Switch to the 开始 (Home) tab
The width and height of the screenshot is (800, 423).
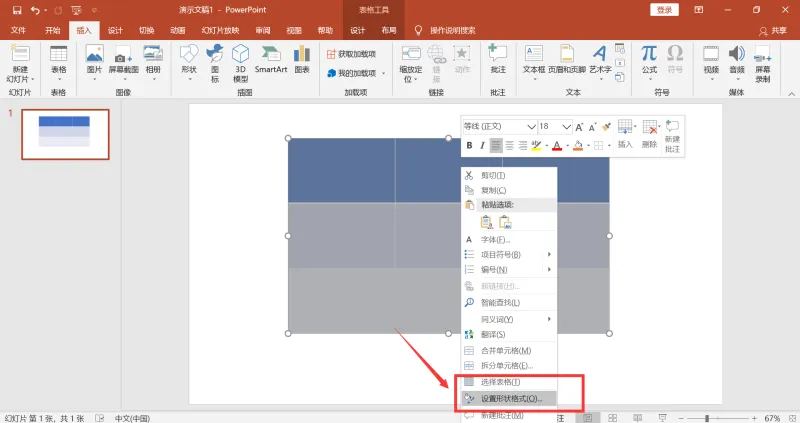point(53,31)
